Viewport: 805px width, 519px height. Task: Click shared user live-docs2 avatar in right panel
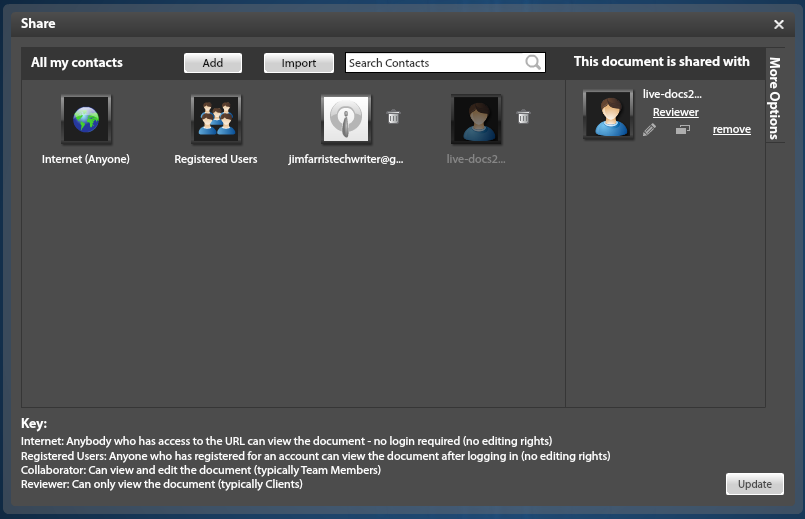pyautogui.click(x=608, y=115)
